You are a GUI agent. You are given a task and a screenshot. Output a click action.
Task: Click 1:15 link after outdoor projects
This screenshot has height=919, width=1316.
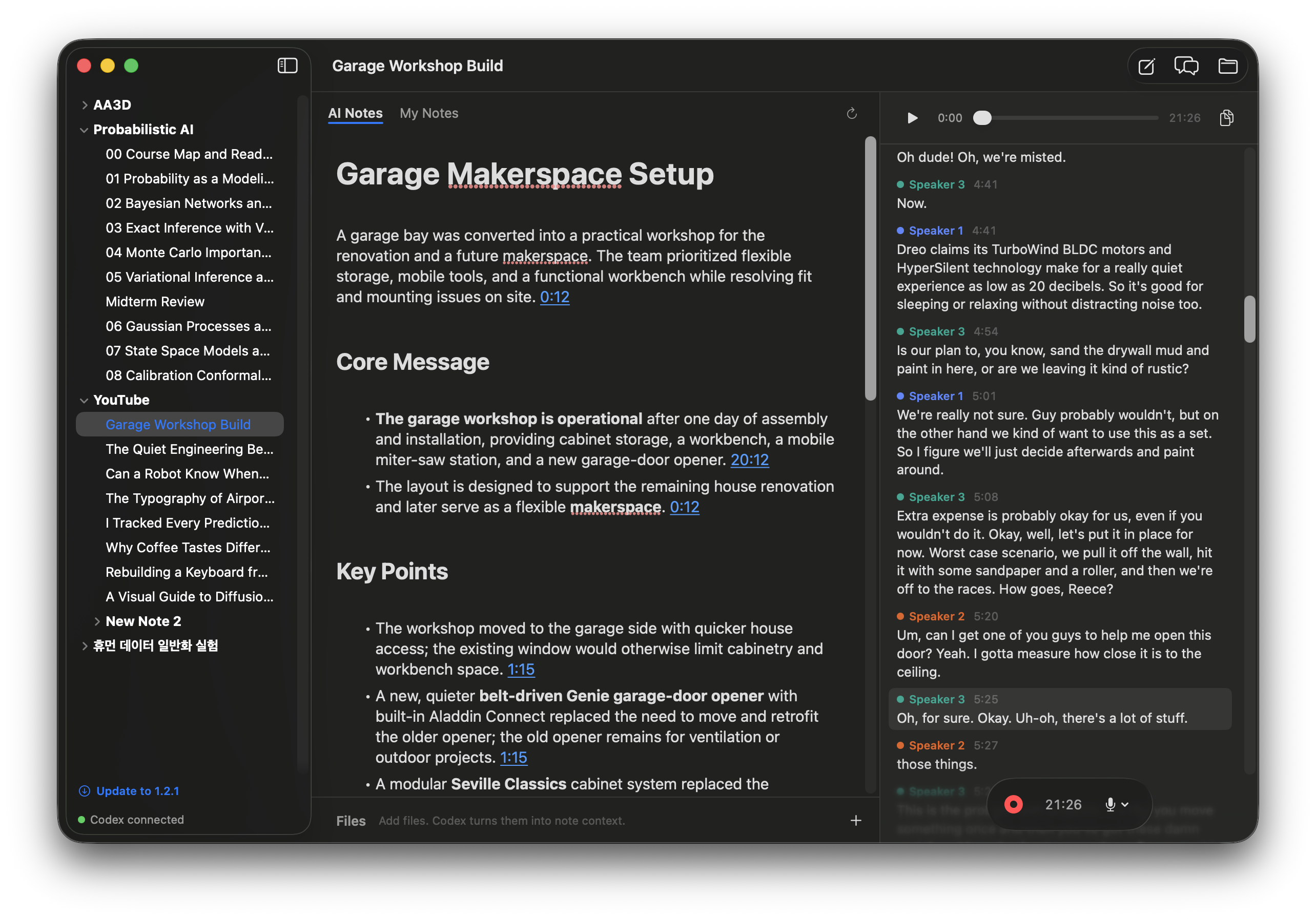[513, 758]
